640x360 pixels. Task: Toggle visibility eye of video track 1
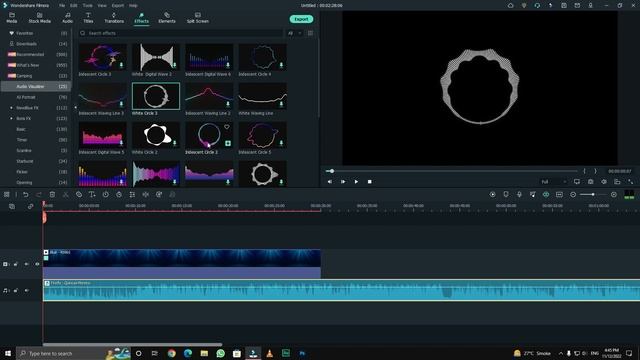point(37,264)
